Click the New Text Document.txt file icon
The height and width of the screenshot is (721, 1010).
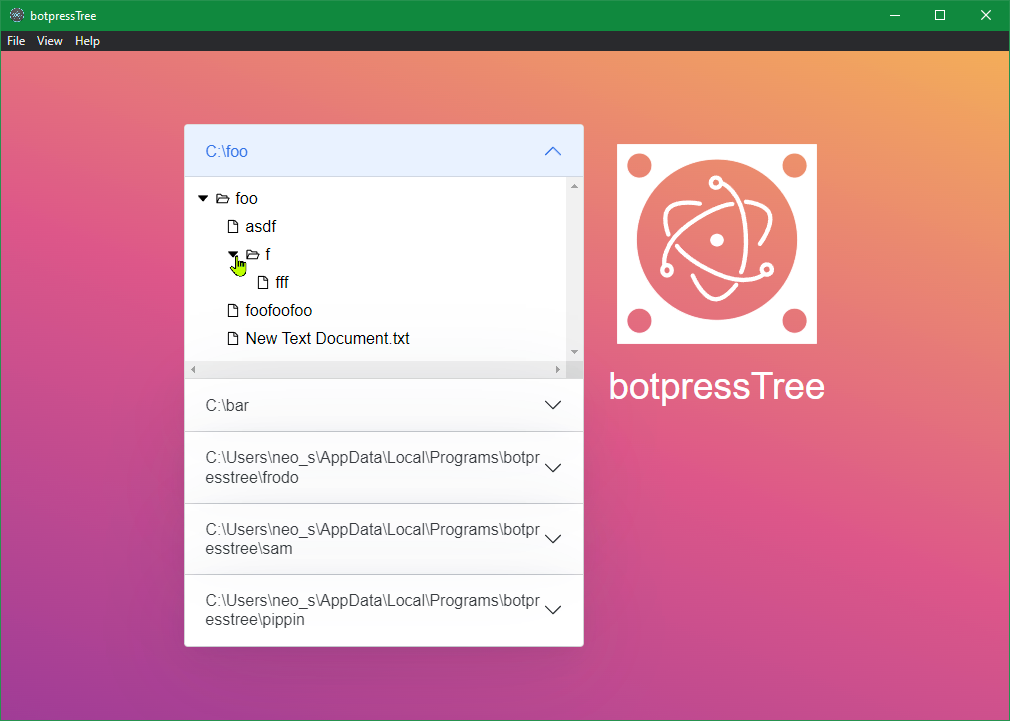(x=233, y=338)
